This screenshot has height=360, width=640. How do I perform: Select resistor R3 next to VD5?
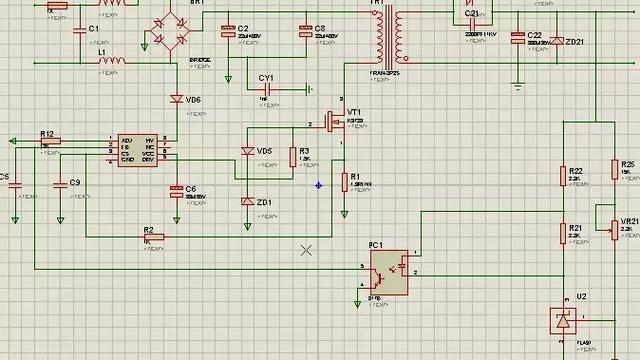coord(293,157)
